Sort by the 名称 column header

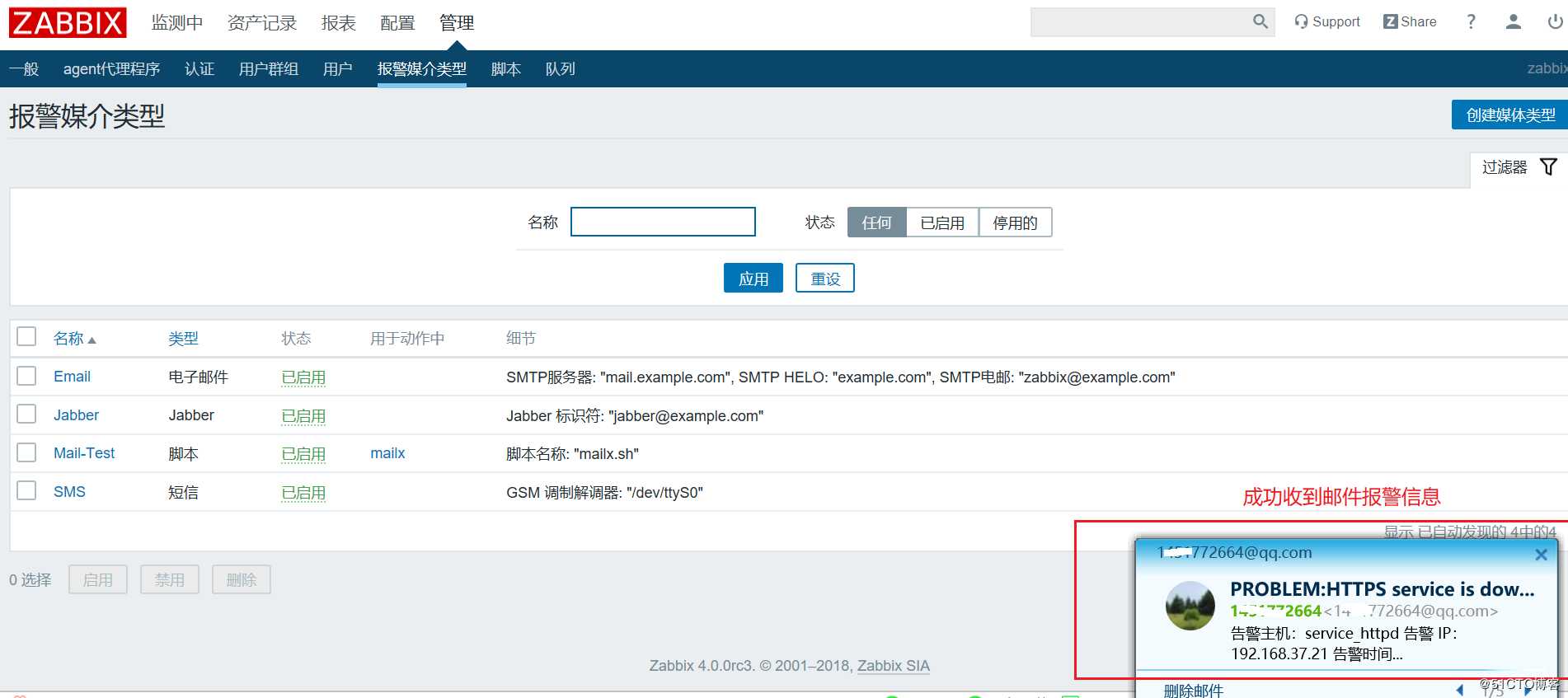tap(74, 338)
